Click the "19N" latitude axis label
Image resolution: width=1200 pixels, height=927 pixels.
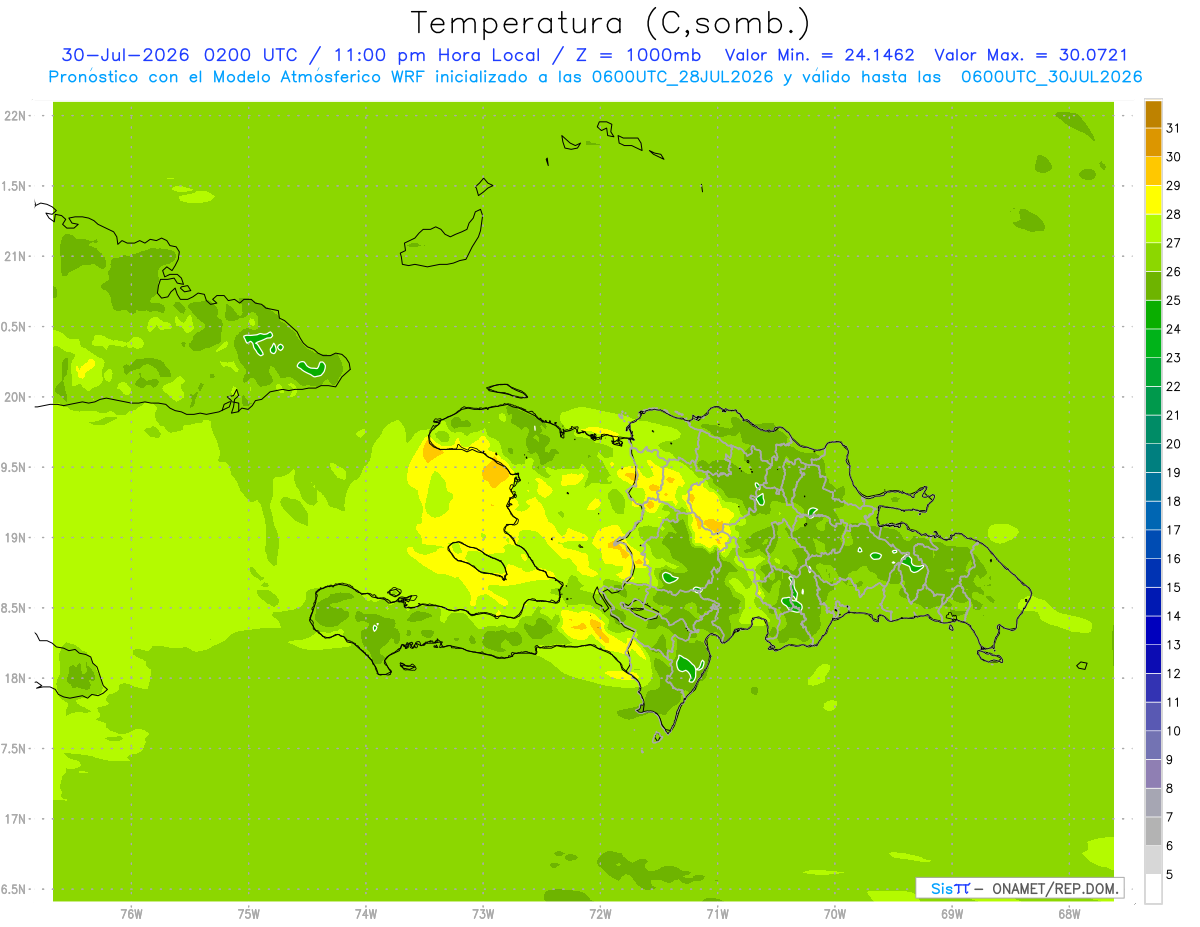[x=16, y=537]
